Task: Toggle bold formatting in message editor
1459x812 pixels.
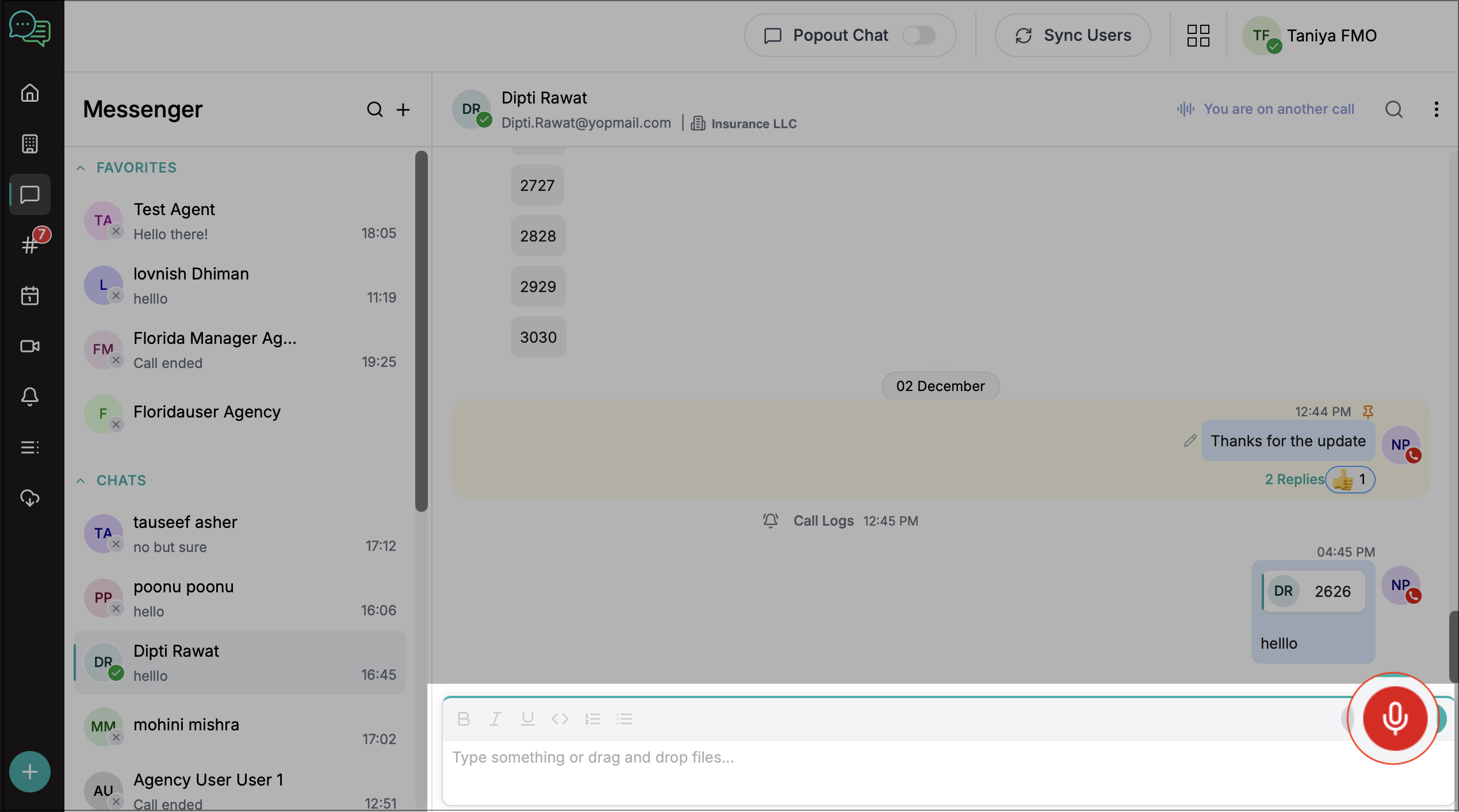Action: click(x=464, y=719)
